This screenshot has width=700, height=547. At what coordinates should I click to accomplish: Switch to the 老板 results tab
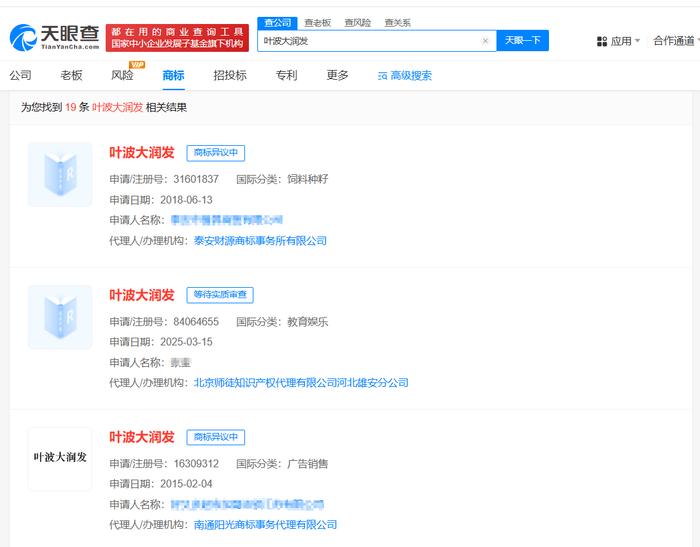click(71, 75)
